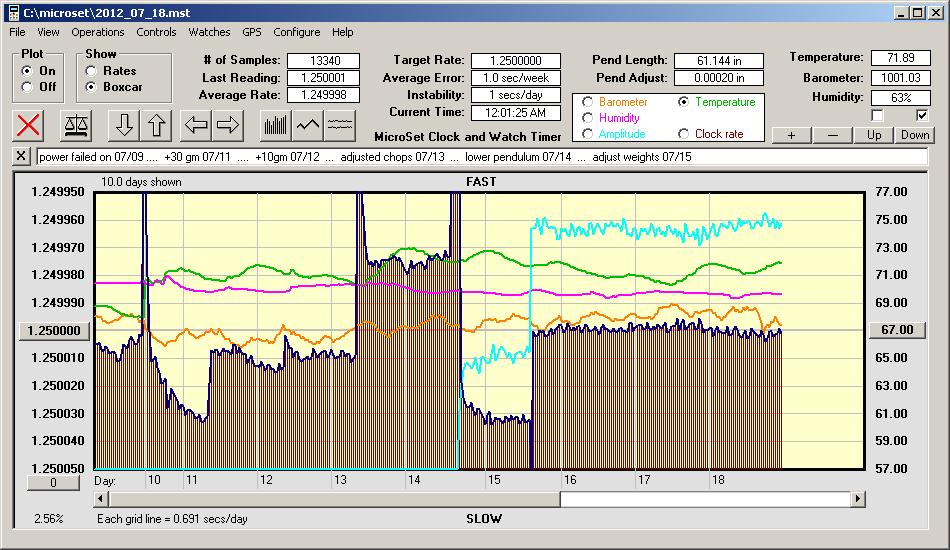
Task: Open the Configure menu
Action: click(x=297, y=32)
